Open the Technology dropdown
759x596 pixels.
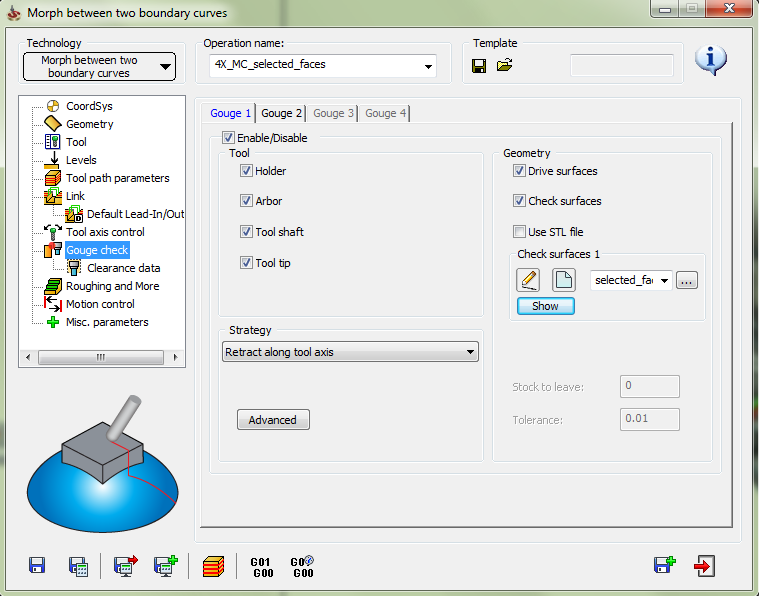[x=99, y=67]
